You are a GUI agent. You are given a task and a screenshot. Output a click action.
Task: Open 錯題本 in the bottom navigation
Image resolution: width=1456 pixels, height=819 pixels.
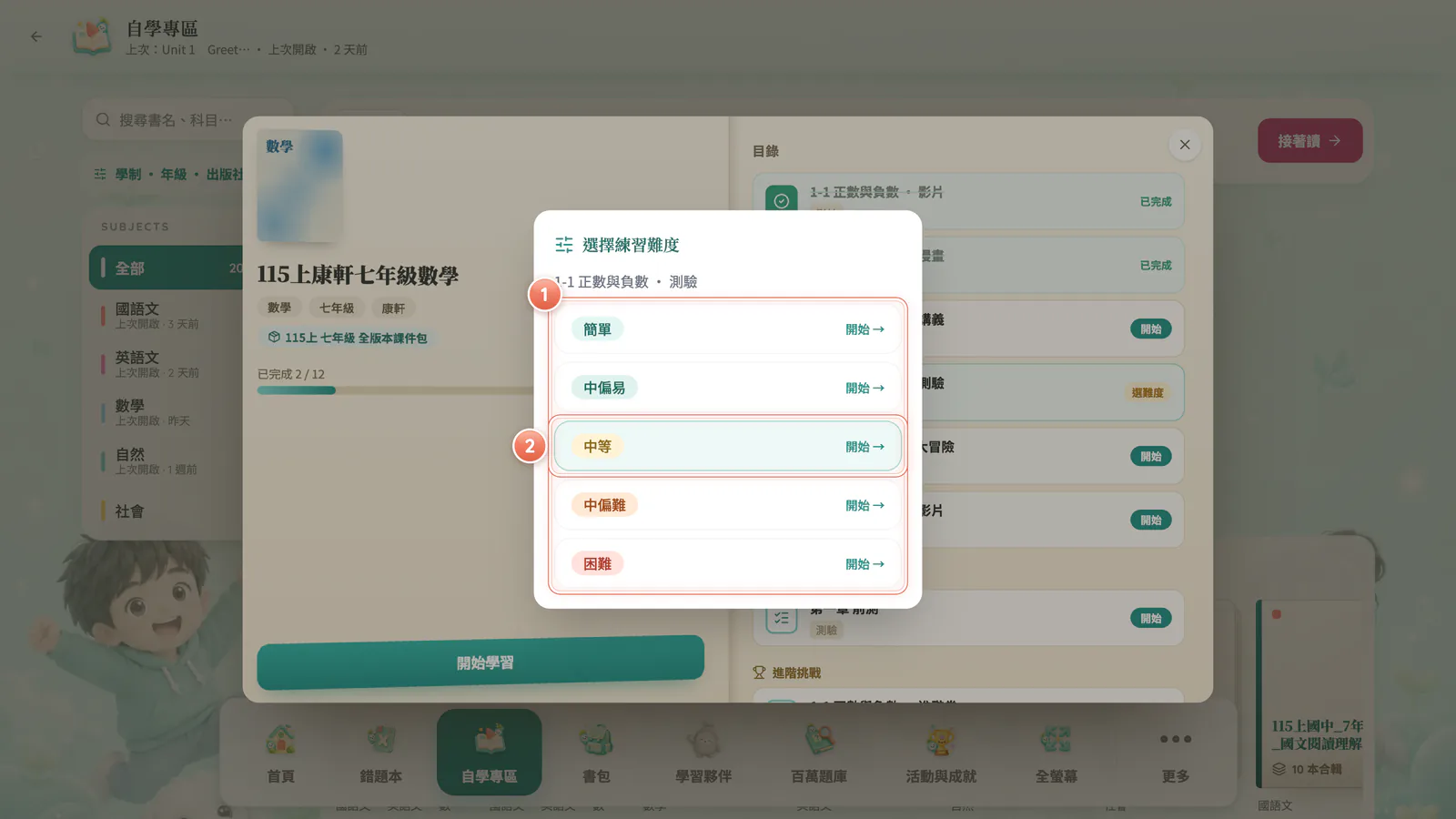[380, 753]
